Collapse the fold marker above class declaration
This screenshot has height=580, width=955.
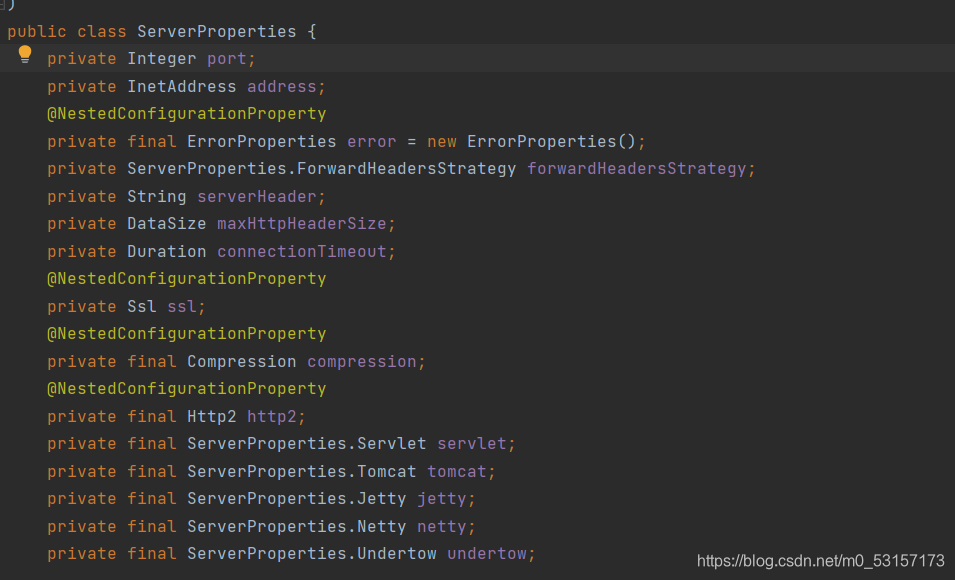click(x=2, y=4)
